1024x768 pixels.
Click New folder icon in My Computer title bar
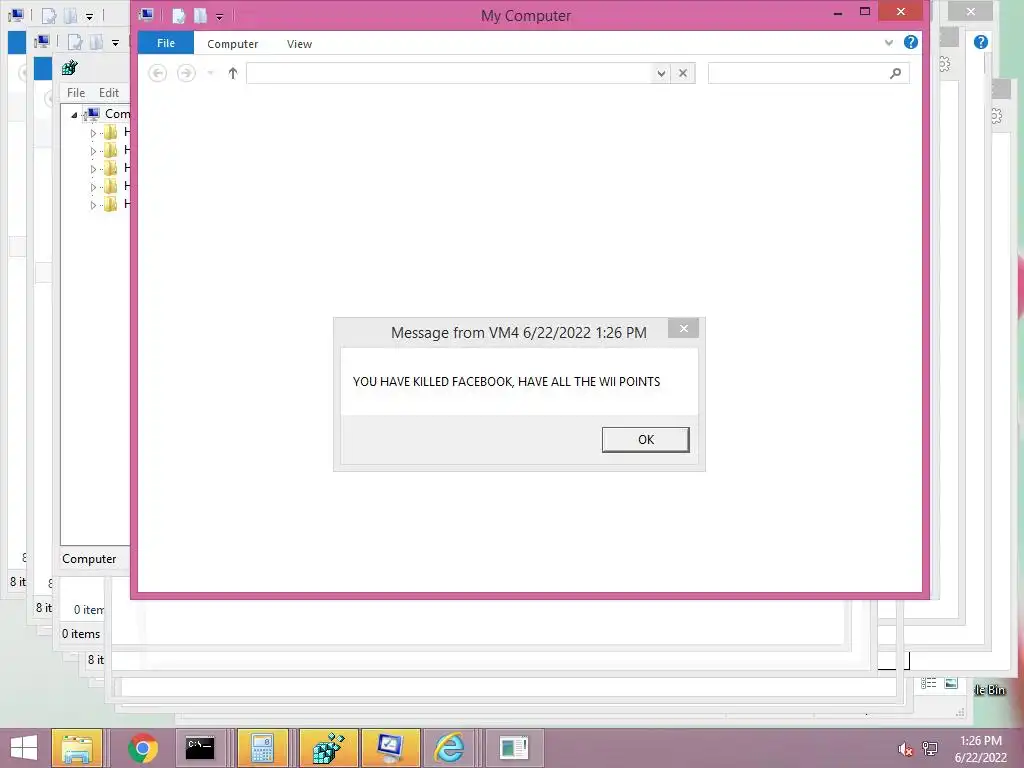tap(200, 16)
